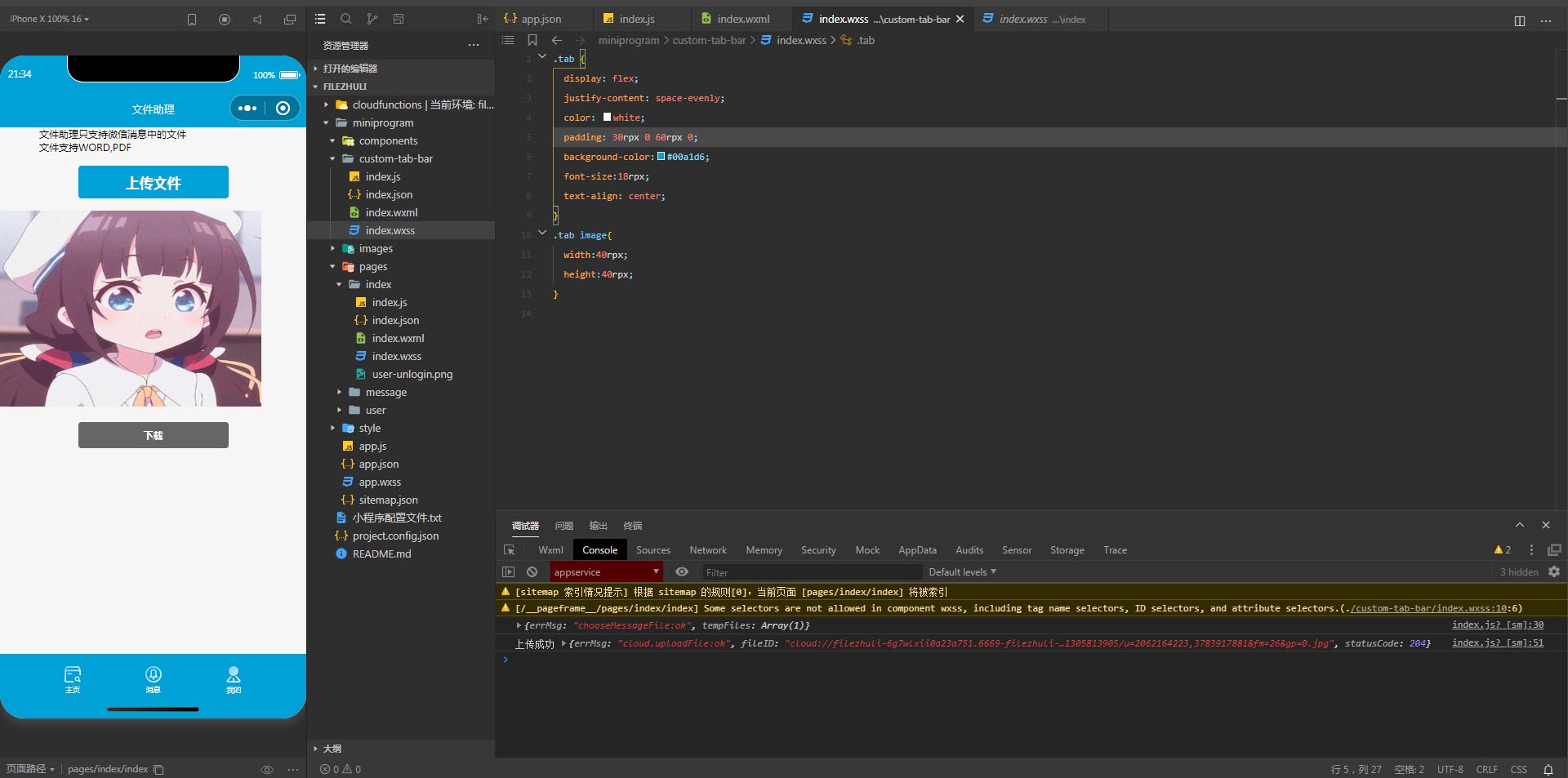Toggle the console sidebar panel button

[x=509, y=572]
